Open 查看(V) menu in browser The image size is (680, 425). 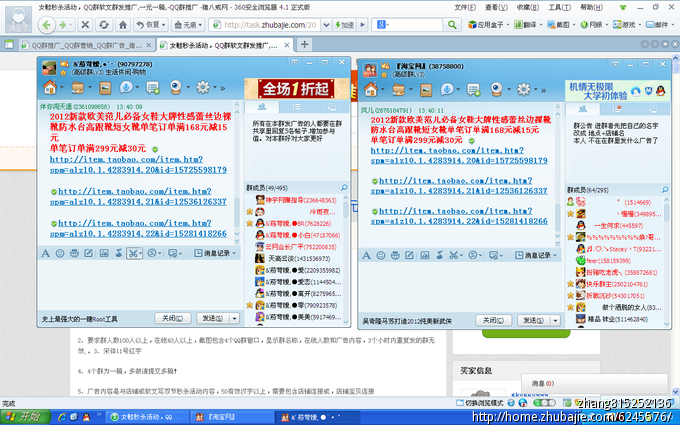coord(496,7)
